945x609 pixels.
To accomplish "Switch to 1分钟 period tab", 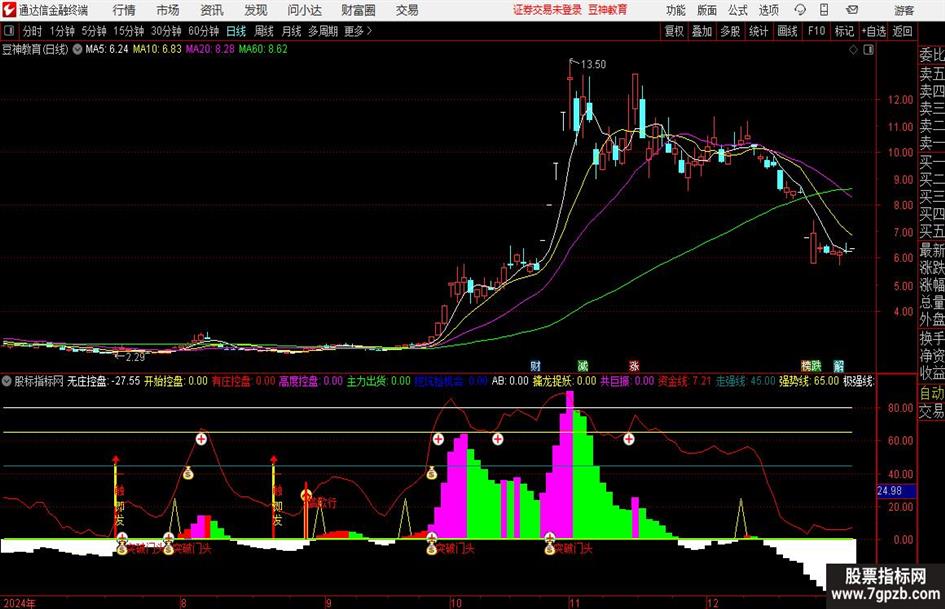I will [x=62, y=31].
